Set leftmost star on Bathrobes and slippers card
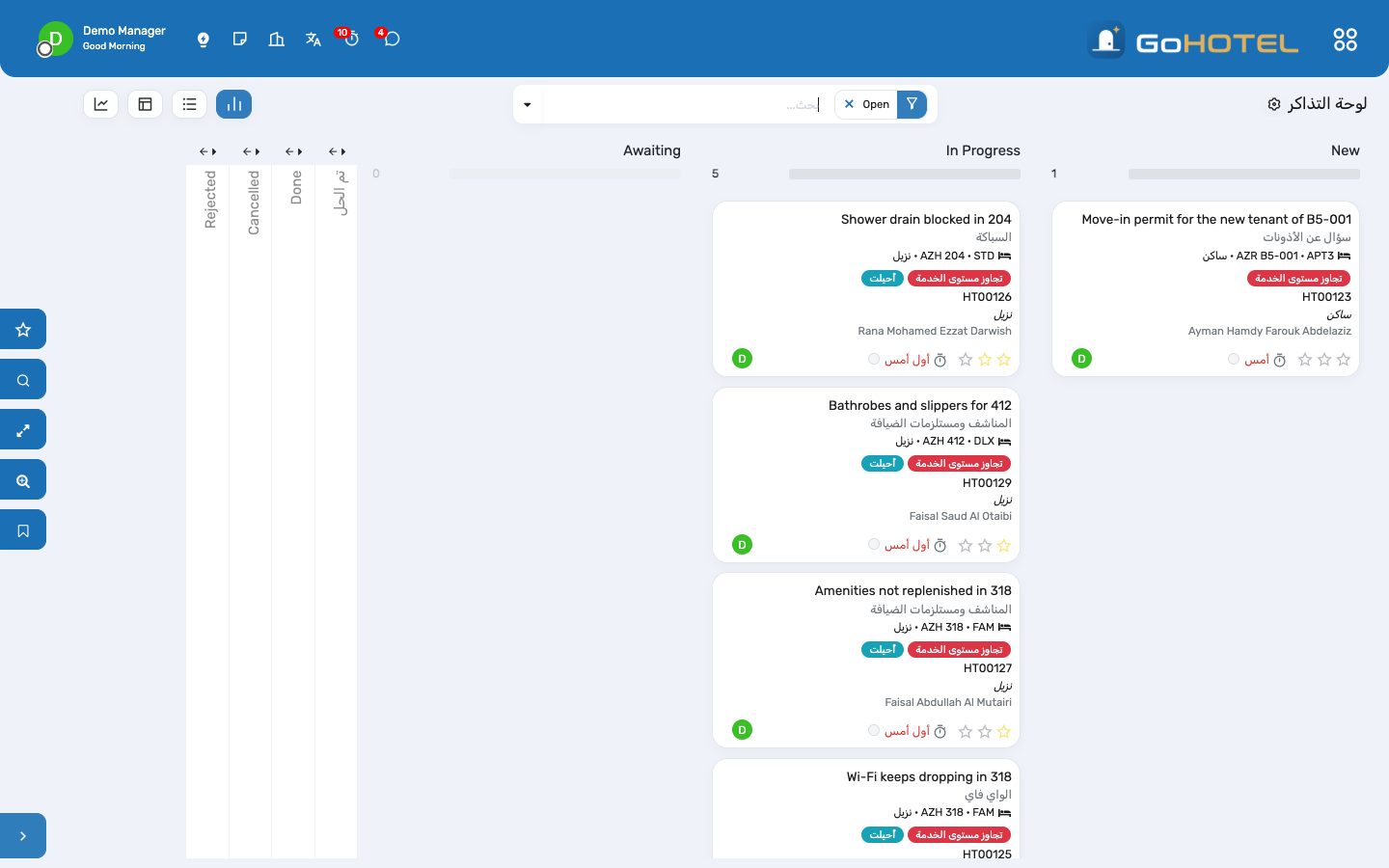 tap(966, 545)
